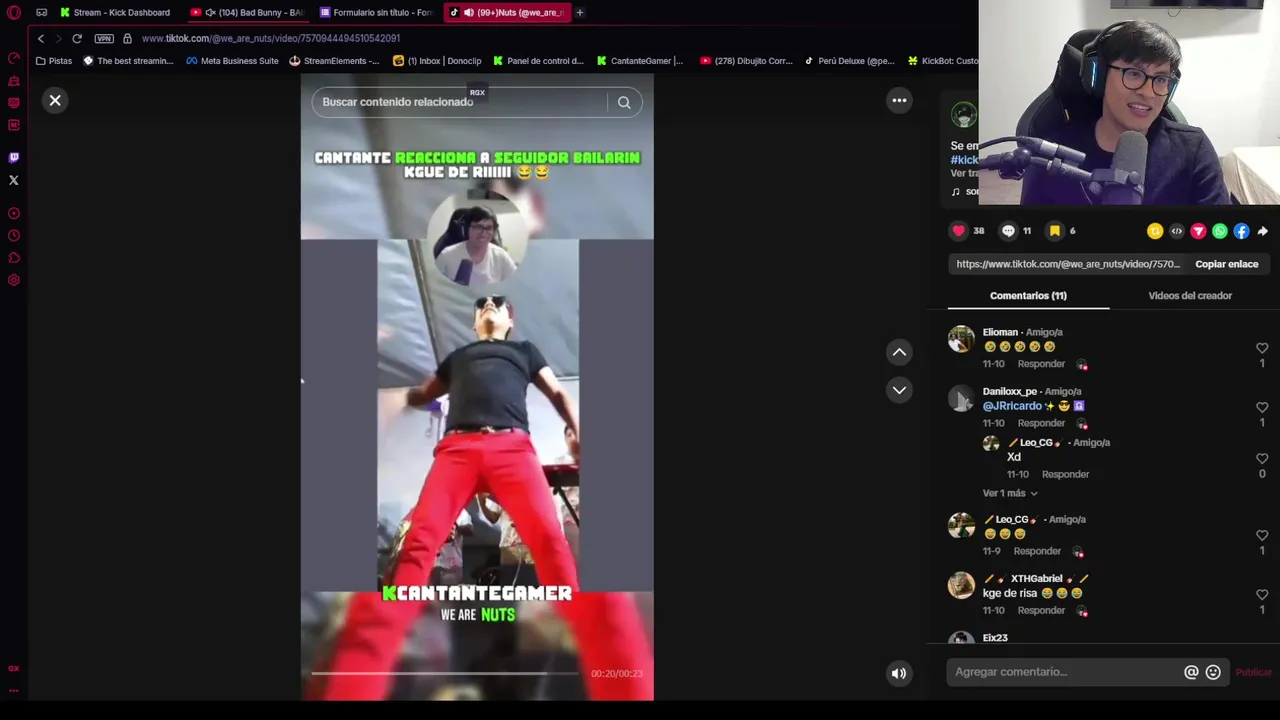
Task: Toggle the VPN badge in address bar
Action: tap(104, 38)
